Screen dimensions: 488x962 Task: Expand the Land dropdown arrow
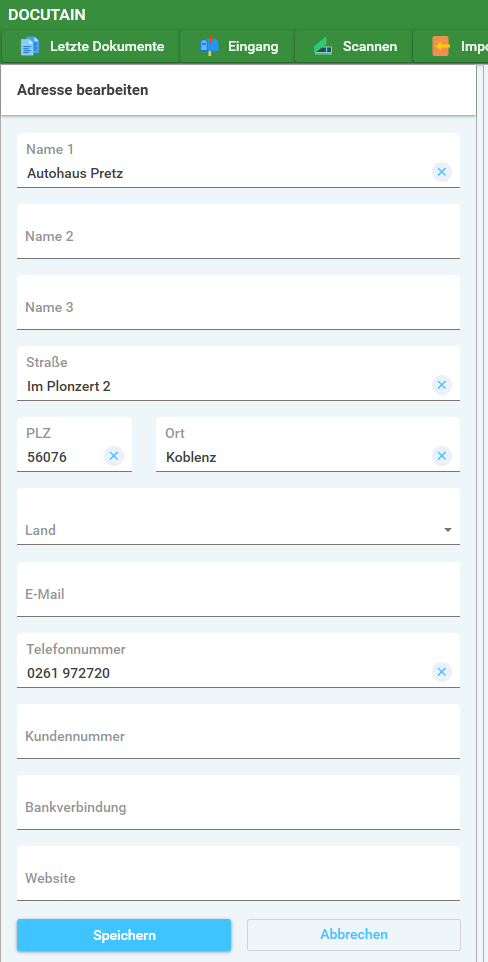tap(447, 530)
